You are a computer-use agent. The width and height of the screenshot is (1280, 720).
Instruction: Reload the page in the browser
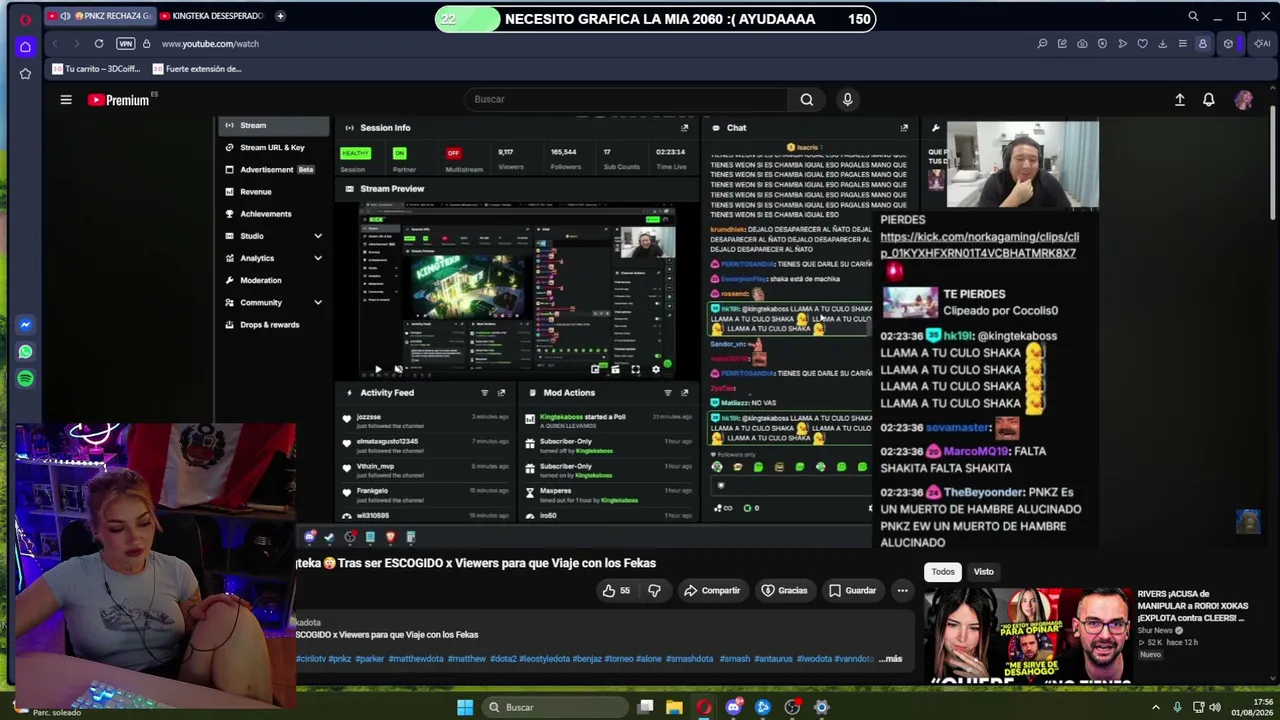tap(99, 43)
